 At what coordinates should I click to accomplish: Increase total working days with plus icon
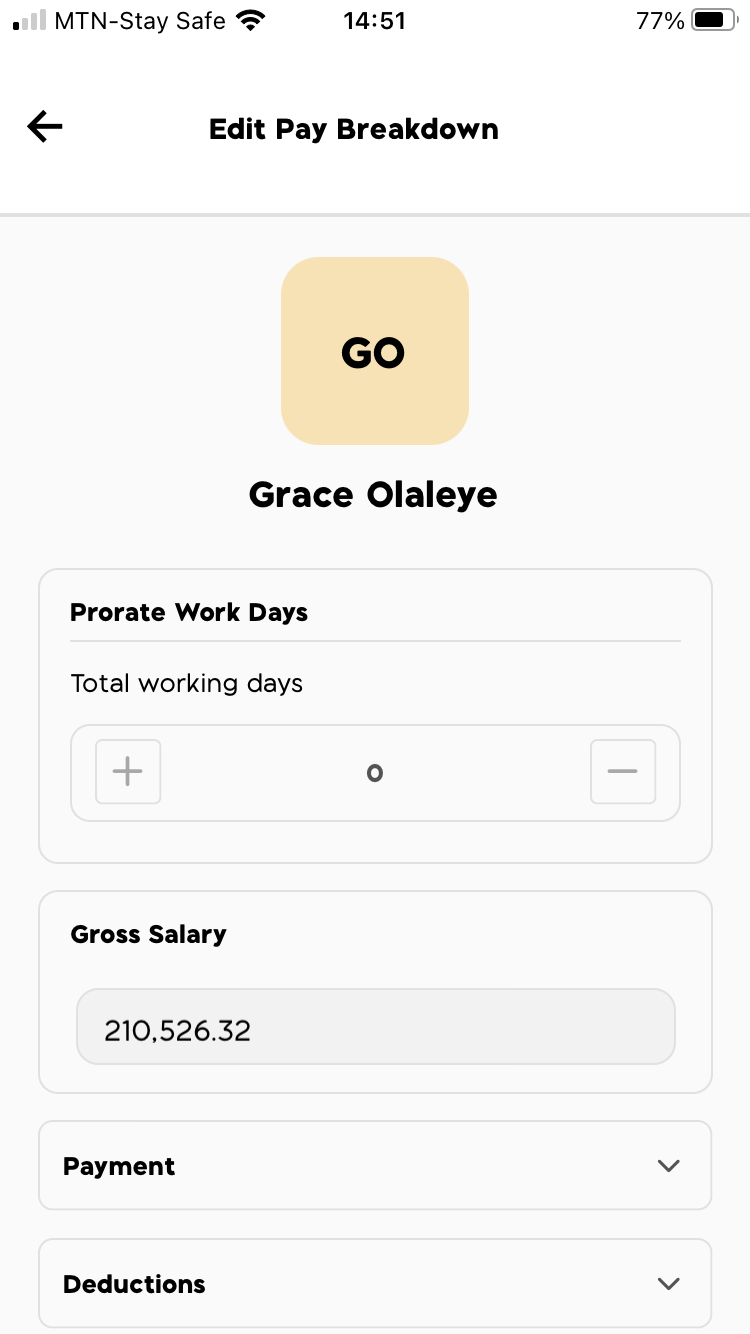[128, 772]
